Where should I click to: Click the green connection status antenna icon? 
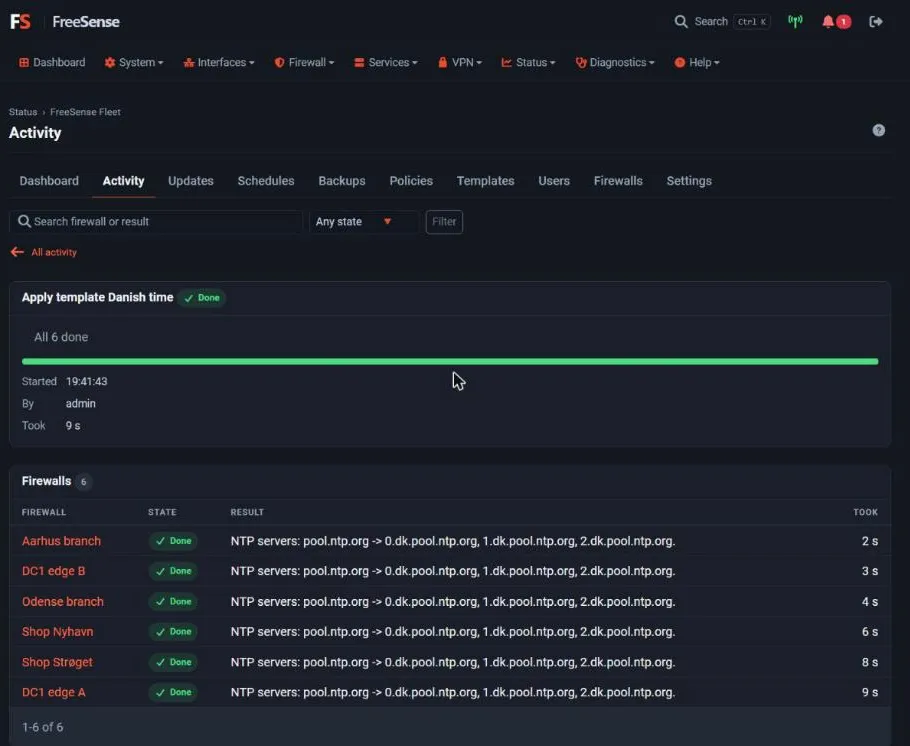(795, 21)
